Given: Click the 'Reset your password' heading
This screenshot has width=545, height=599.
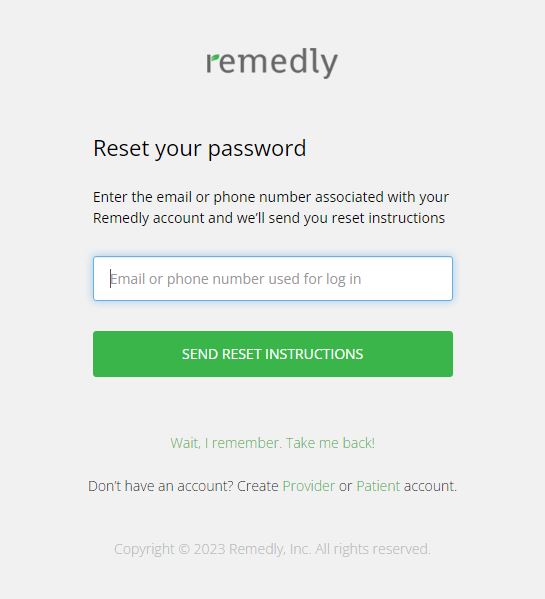Looking at the screenshot, I should pyautogui.click(x=200, y=148).
